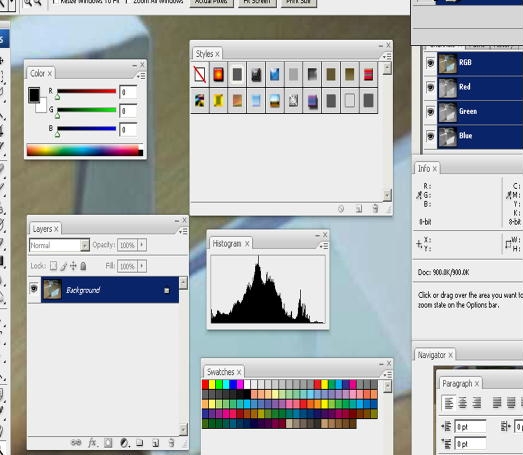Select center text alignment in Paragraph panel
The width and height of the screenshot is (523, 455).
[463, 403]
